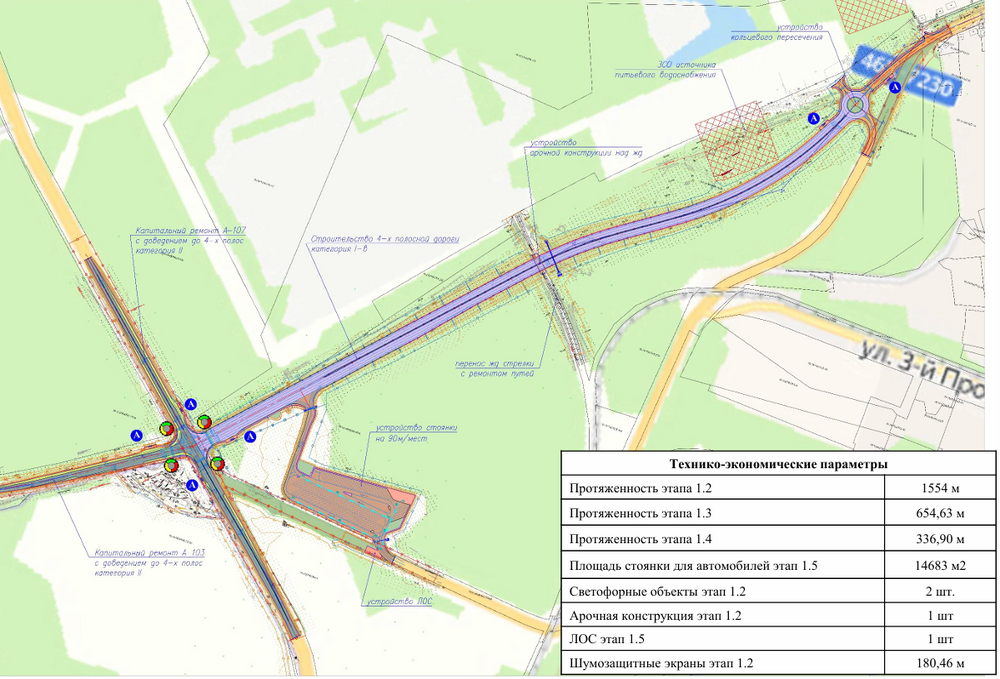Click the blue A marker north of the crossroads
The image size is (1000, 679).
pyautogui.click(x=190, y=404)
